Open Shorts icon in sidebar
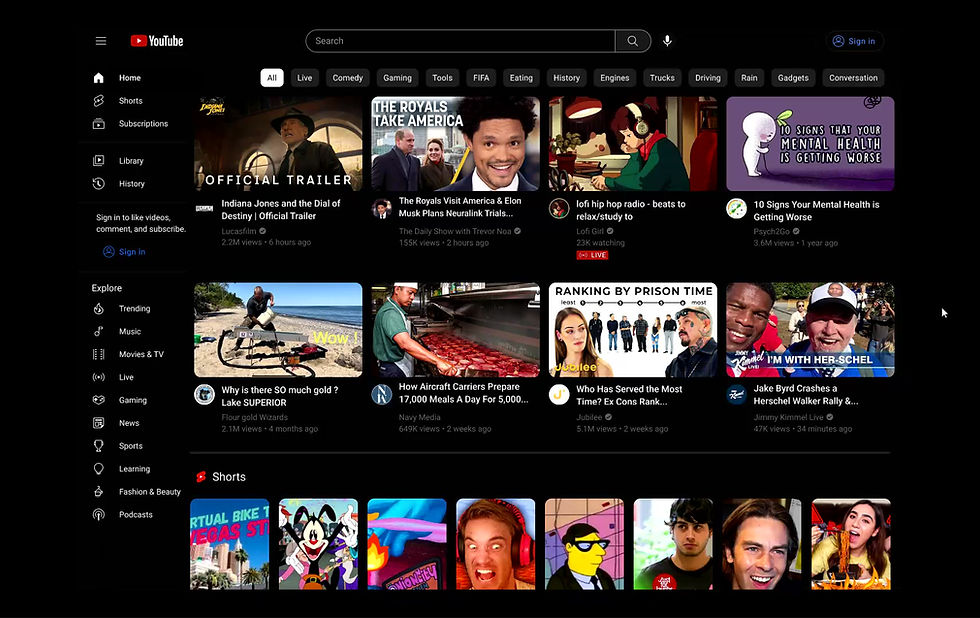980x618 pixels. point(99,101)
